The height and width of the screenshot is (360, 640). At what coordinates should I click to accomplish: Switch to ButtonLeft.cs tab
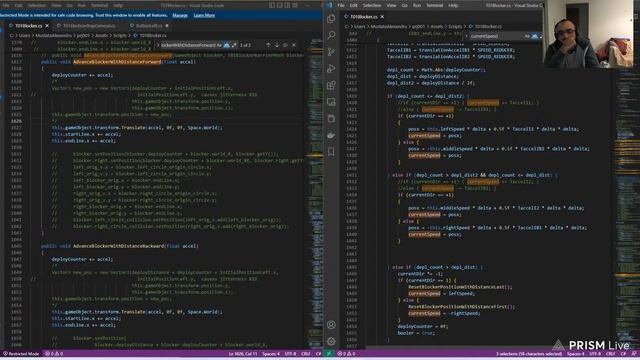149,26
